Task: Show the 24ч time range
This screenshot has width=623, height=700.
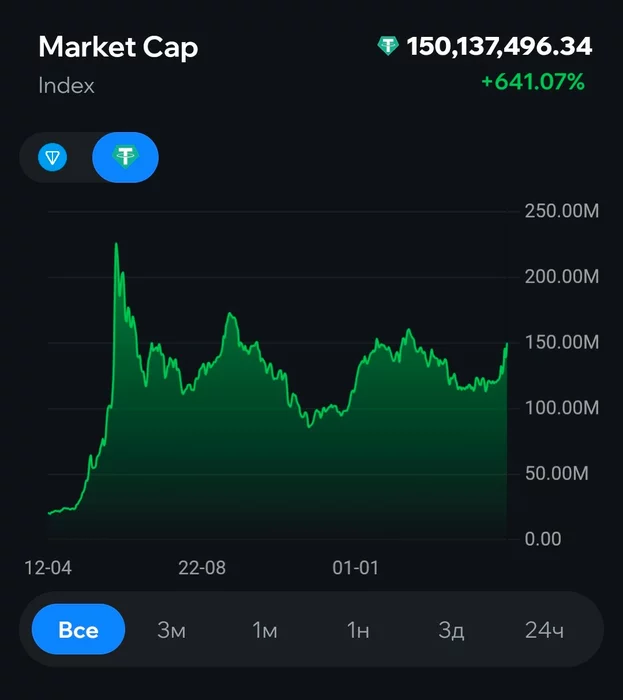Action: tap(544, 630)
